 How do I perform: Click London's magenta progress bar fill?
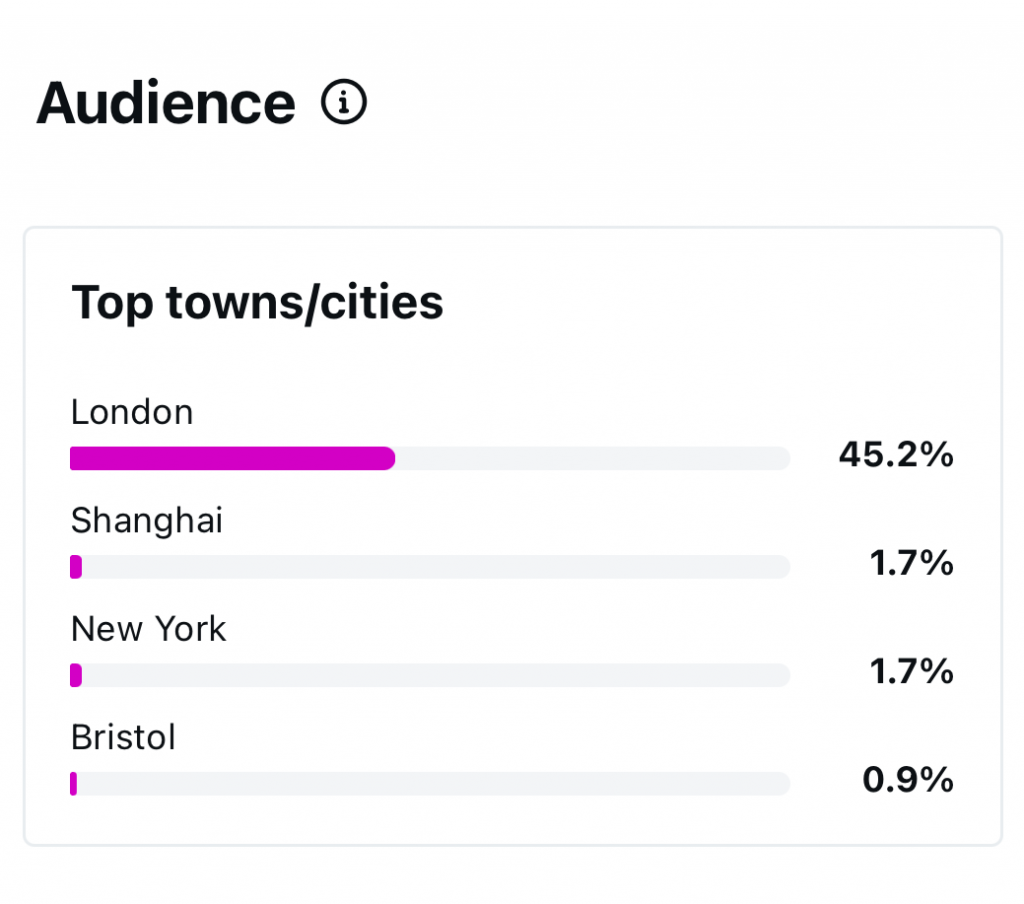[232, 459]
